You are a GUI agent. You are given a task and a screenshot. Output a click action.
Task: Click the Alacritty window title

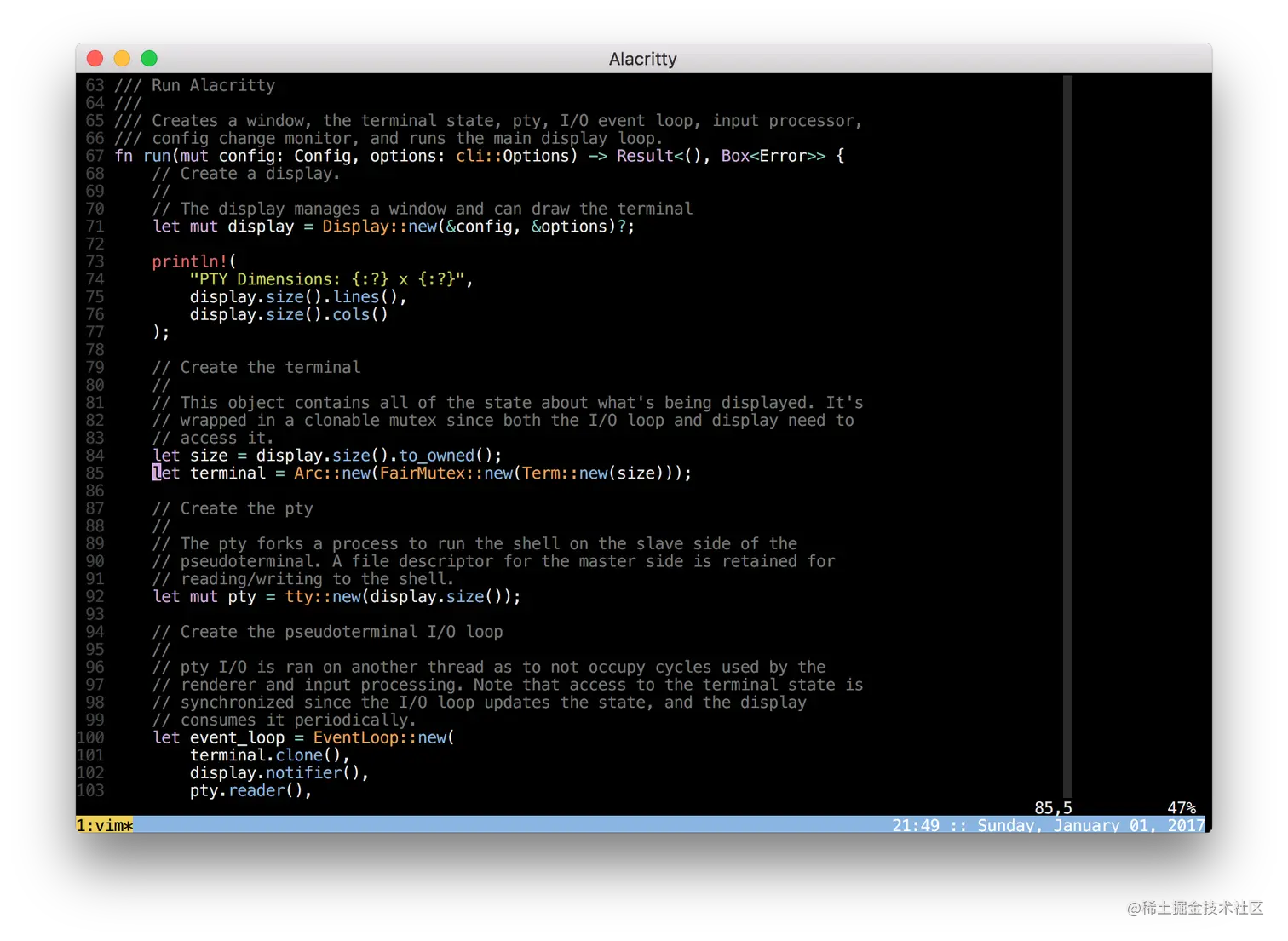tap(643, 59)
